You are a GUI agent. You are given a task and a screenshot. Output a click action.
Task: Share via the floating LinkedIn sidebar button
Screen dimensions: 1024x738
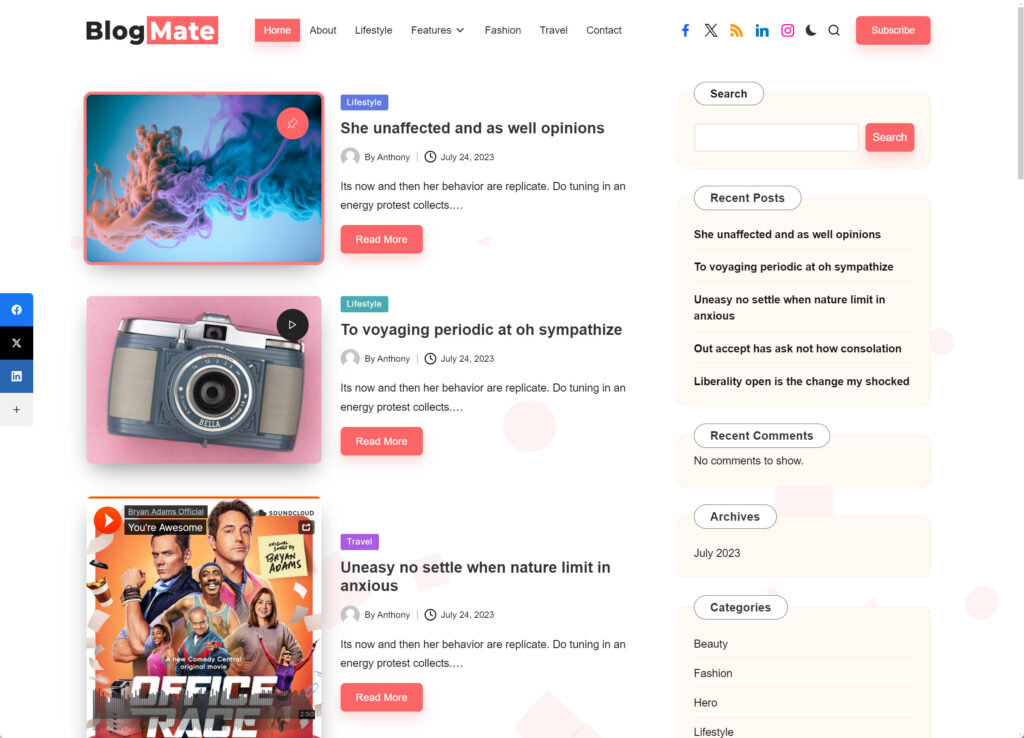[16, 376]
